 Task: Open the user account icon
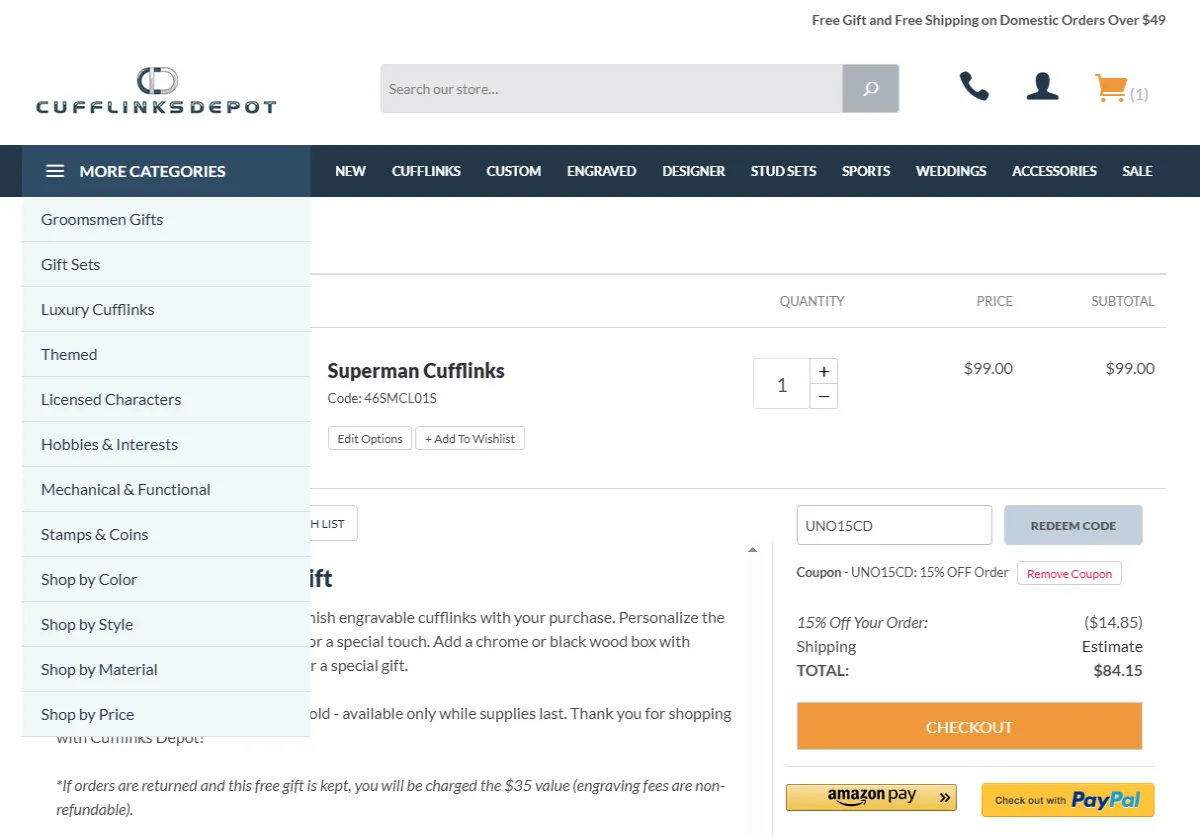tap(1042, 87)
